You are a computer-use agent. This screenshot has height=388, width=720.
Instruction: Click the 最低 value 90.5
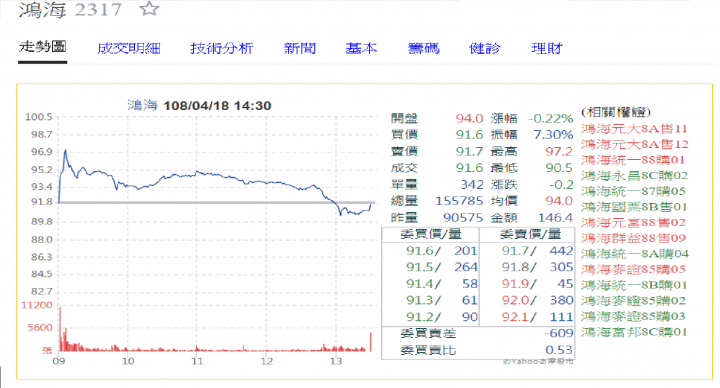coord(559,168)
